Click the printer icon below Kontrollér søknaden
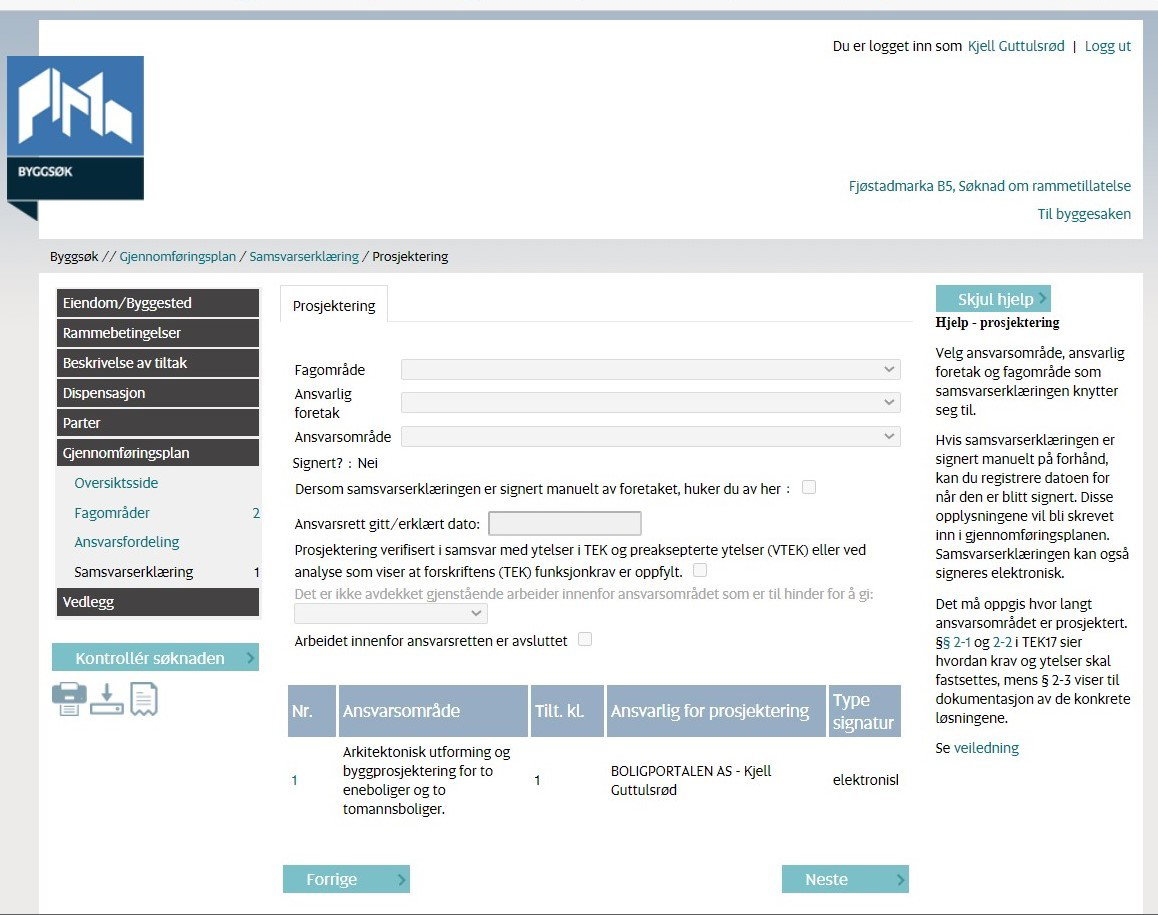Image resolution: width=1158 pixels, height=915 pixels. (69, 699)
